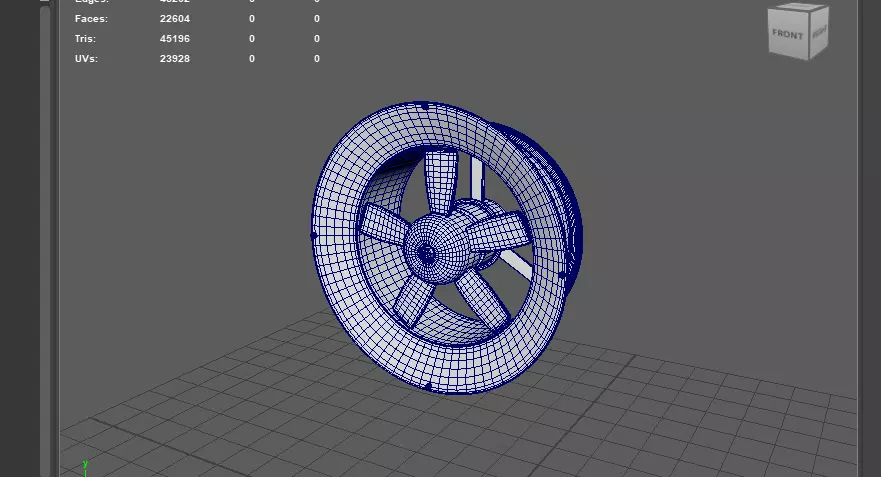The height and width of the screenshot is (477, 881).
Task: Click the center hub cap of the wheel
Action: pos(428,254)
